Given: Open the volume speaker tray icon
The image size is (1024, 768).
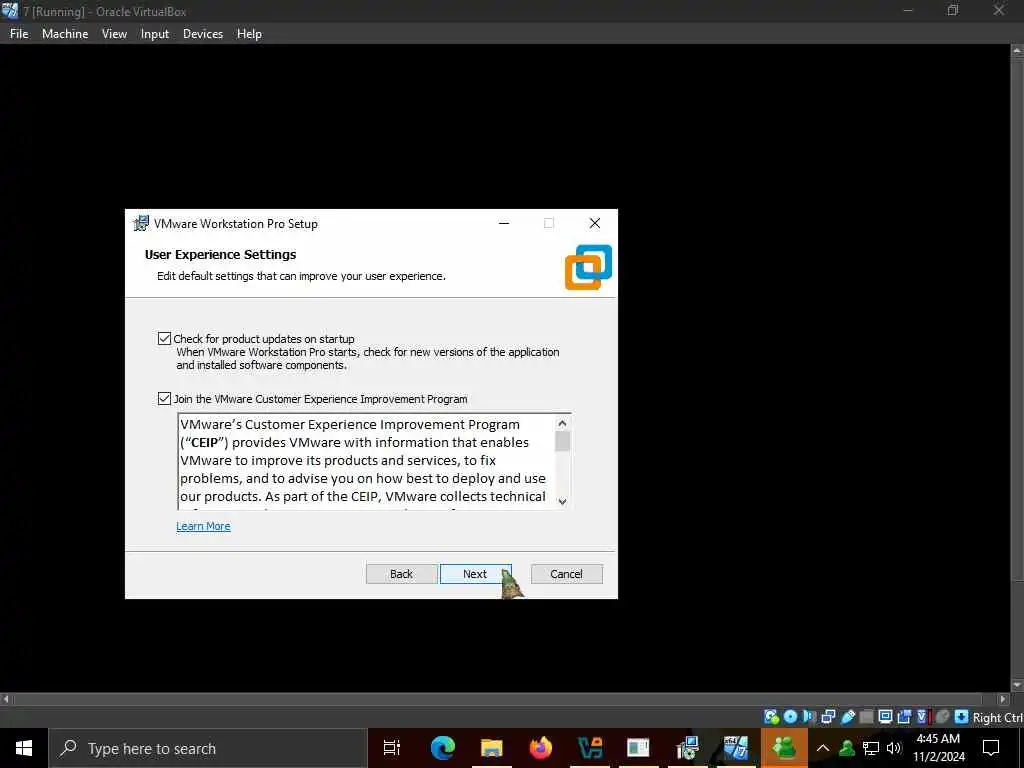Looking at the screenshot, I should pyautogui.click(x=894, y=748).
